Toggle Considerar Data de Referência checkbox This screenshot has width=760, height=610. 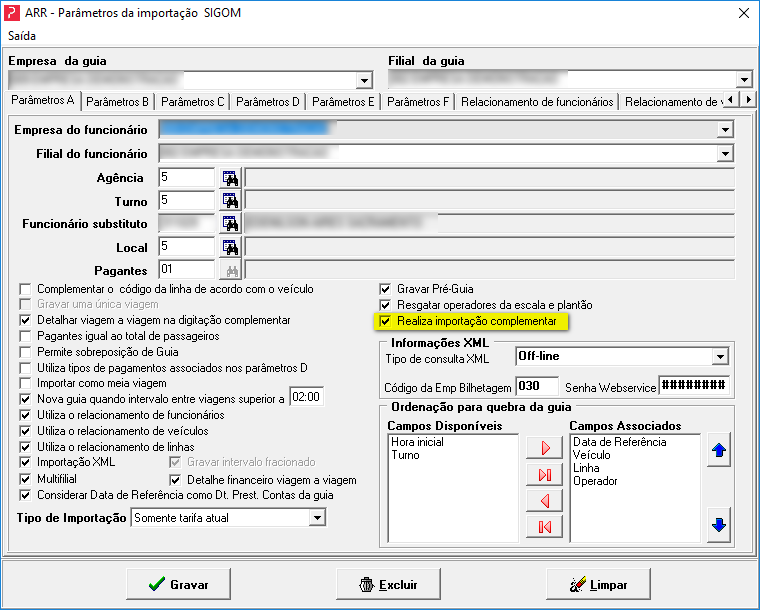[x=25, y=495]
